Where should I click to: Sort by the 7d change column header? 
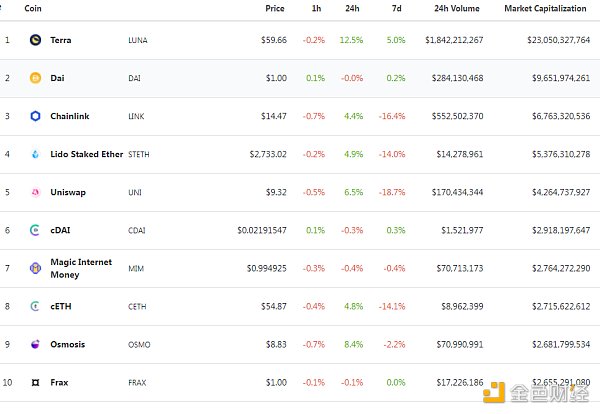[397, 8]
